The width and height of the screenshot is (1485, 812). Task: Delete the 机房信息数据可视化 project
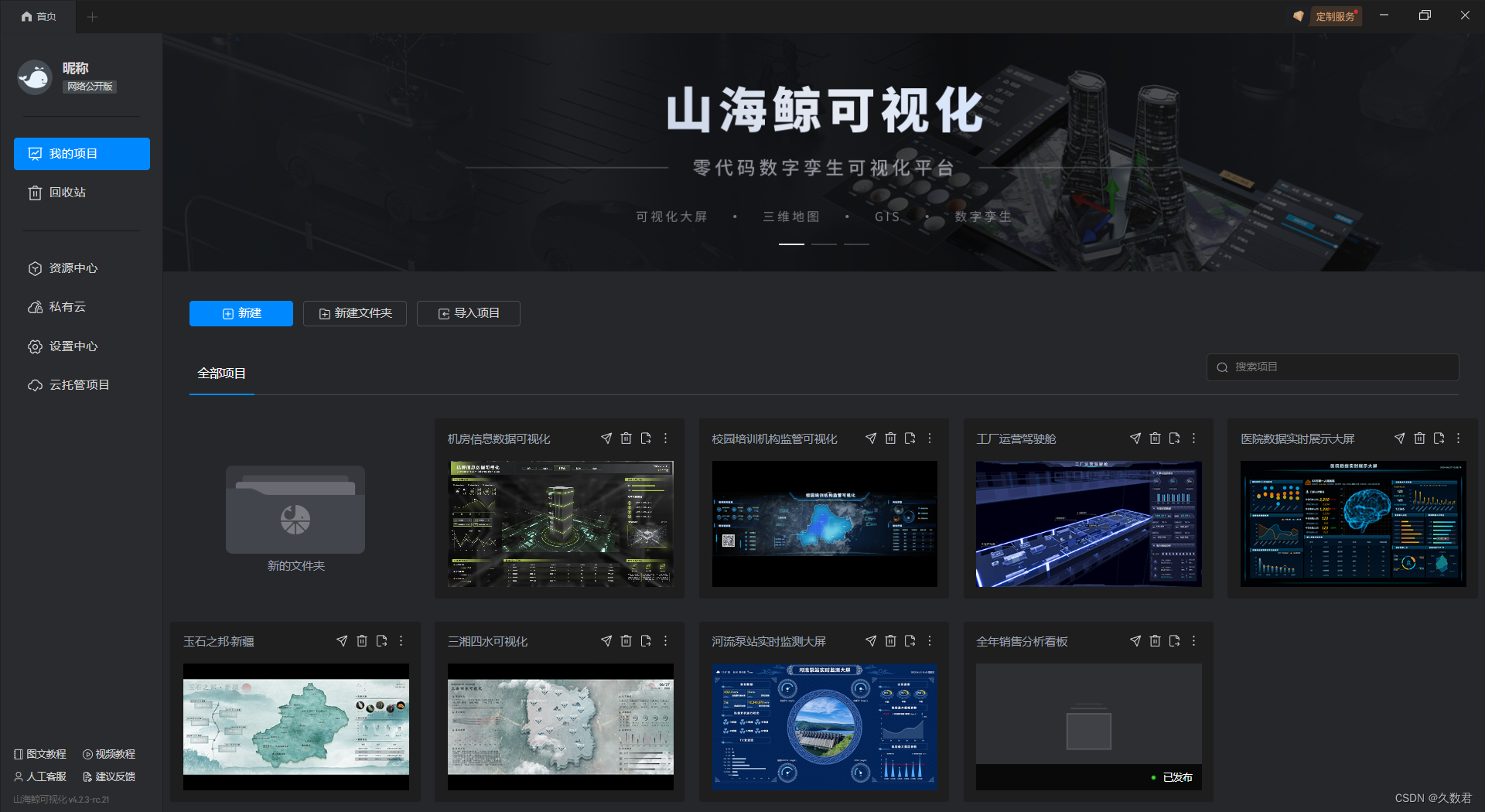(626, 438)
